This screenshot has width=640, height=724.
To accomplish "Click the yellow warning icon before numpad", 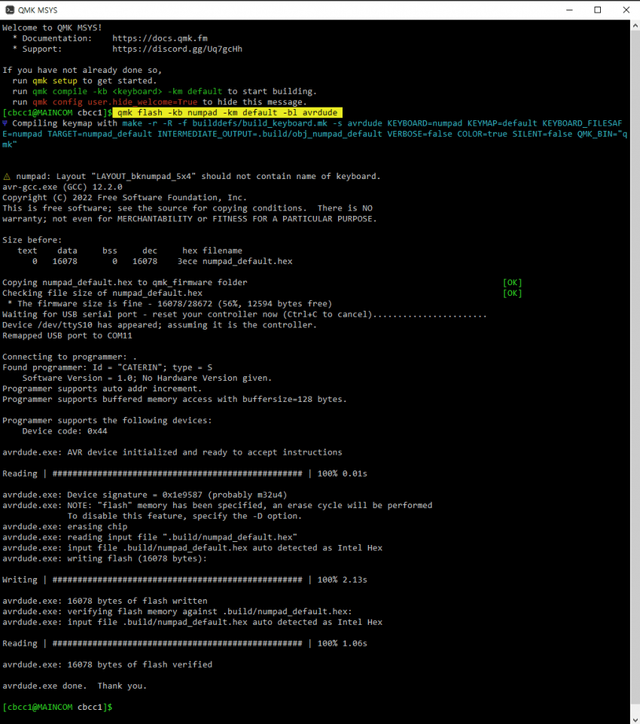I will point(7,176).
